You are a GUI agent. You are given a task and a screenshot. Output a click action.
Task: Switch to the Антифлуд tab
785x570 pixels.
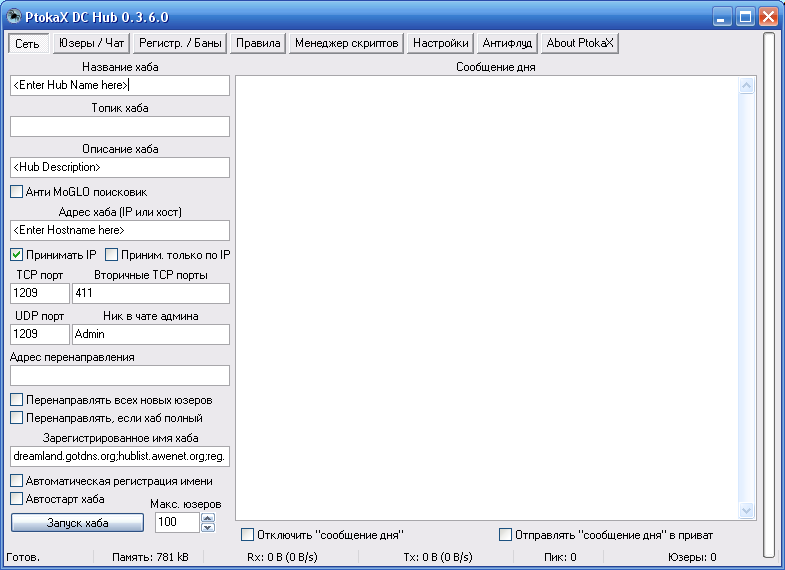pyautogui.click(x=507, y=43)
